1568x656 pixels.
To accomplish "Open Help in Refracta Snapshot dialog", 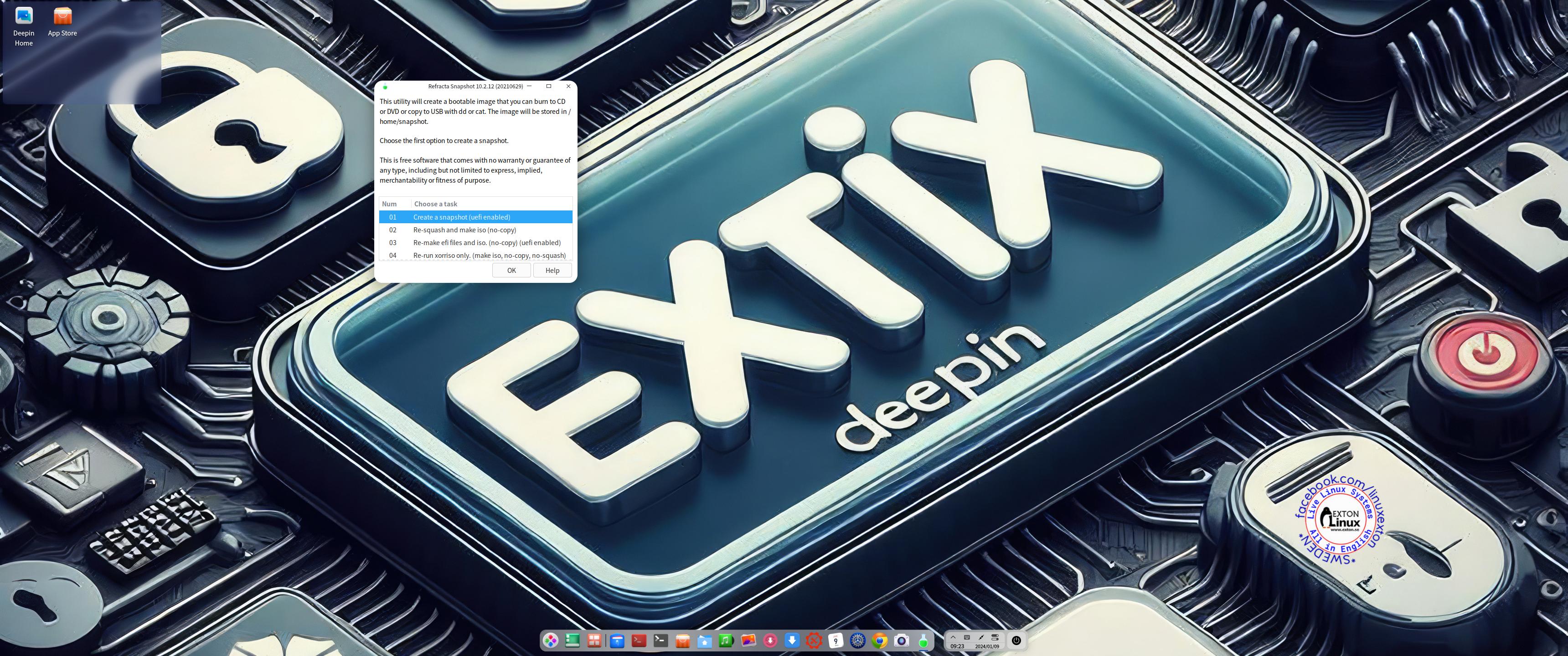I will [x=552, y=270].
